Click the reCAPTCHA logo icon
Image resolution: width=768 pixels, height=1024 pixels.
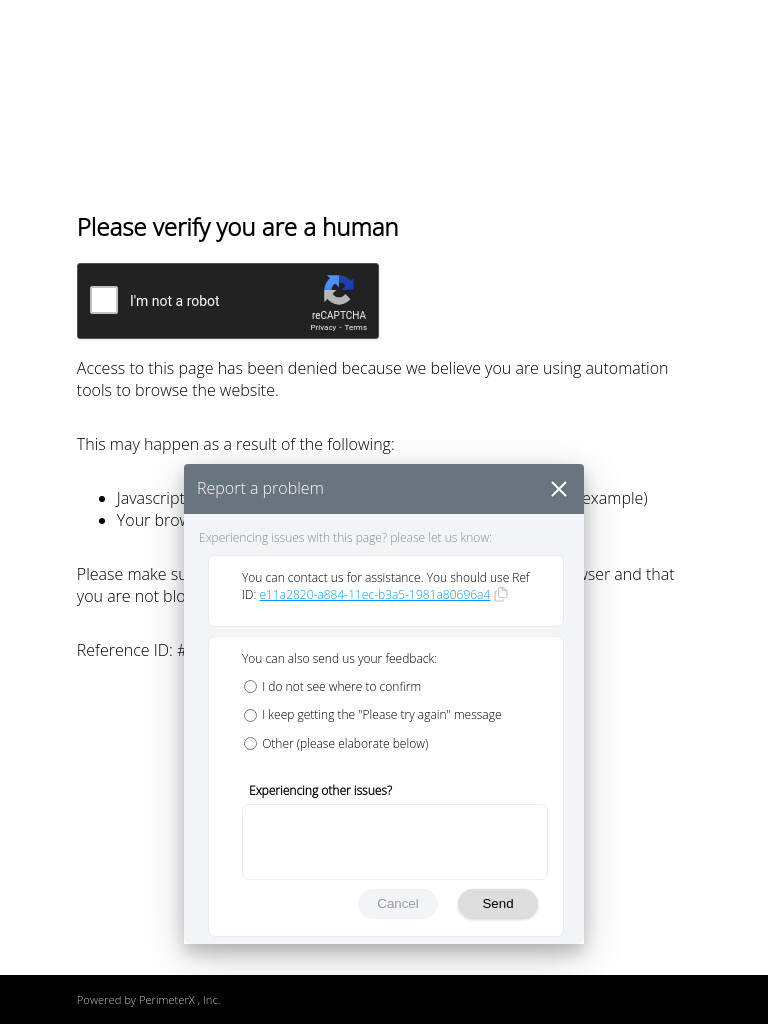pyautogui.click(x=338, y=290)
